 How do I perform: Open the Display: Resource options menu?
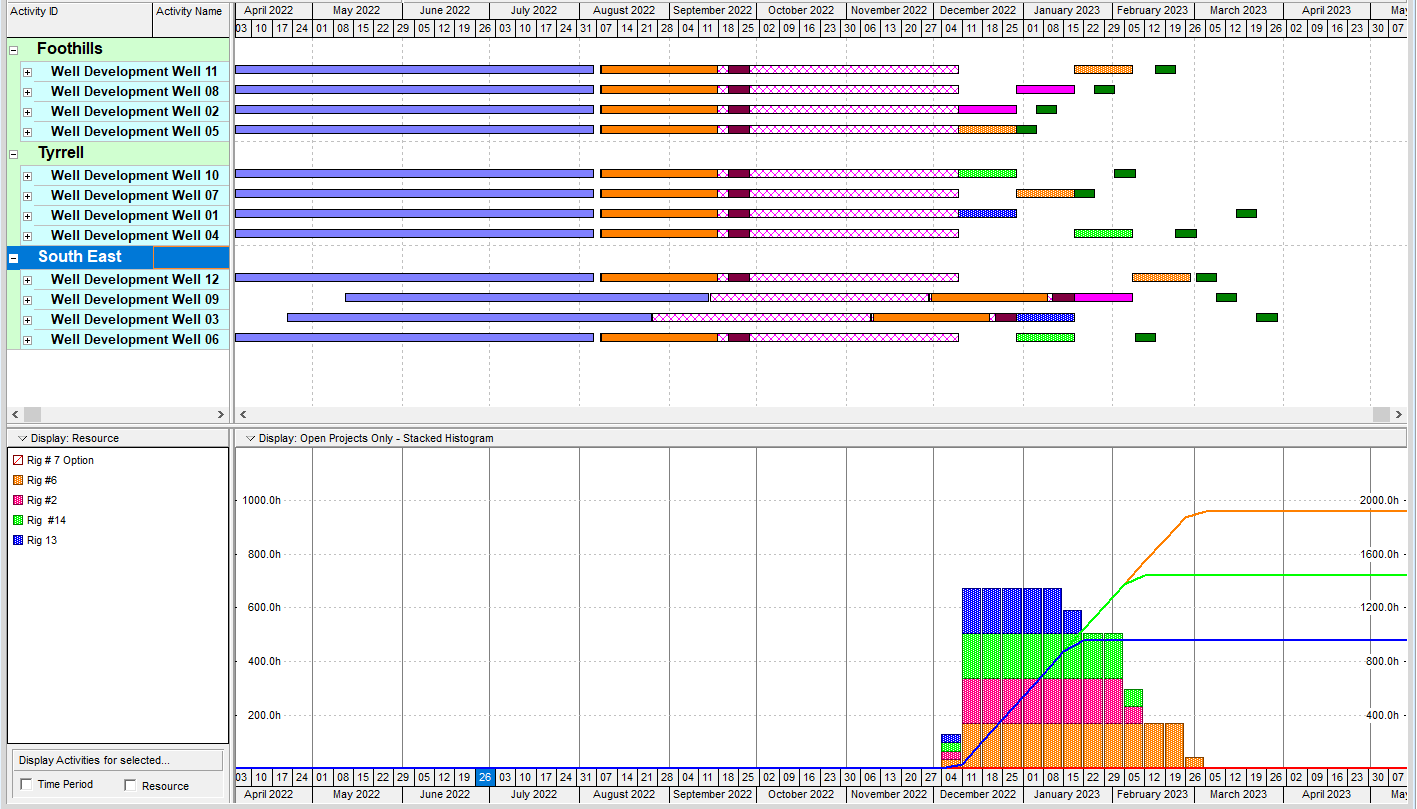pos(22,438)
